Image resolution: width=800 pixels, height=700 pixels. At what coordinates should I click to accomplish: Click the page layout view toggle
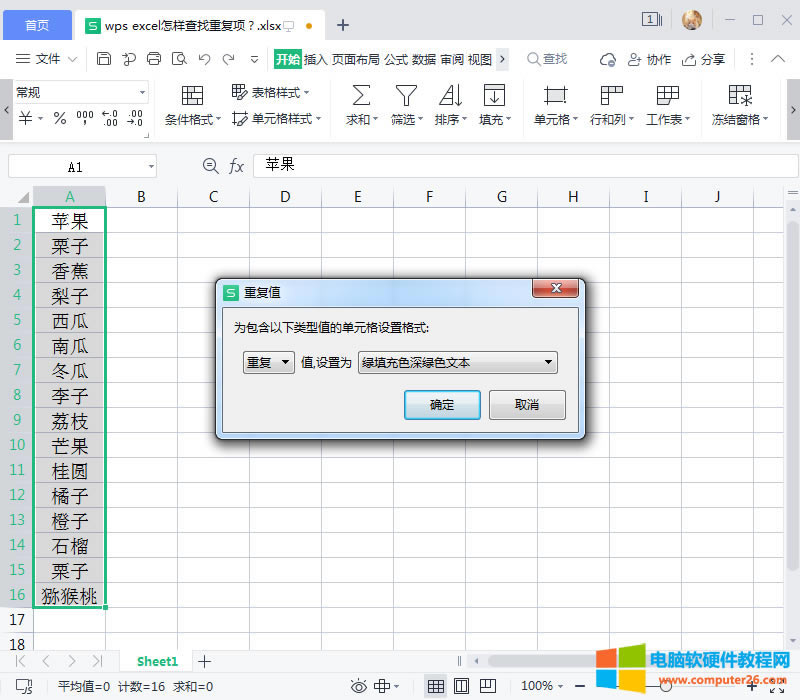click(462, 687)
